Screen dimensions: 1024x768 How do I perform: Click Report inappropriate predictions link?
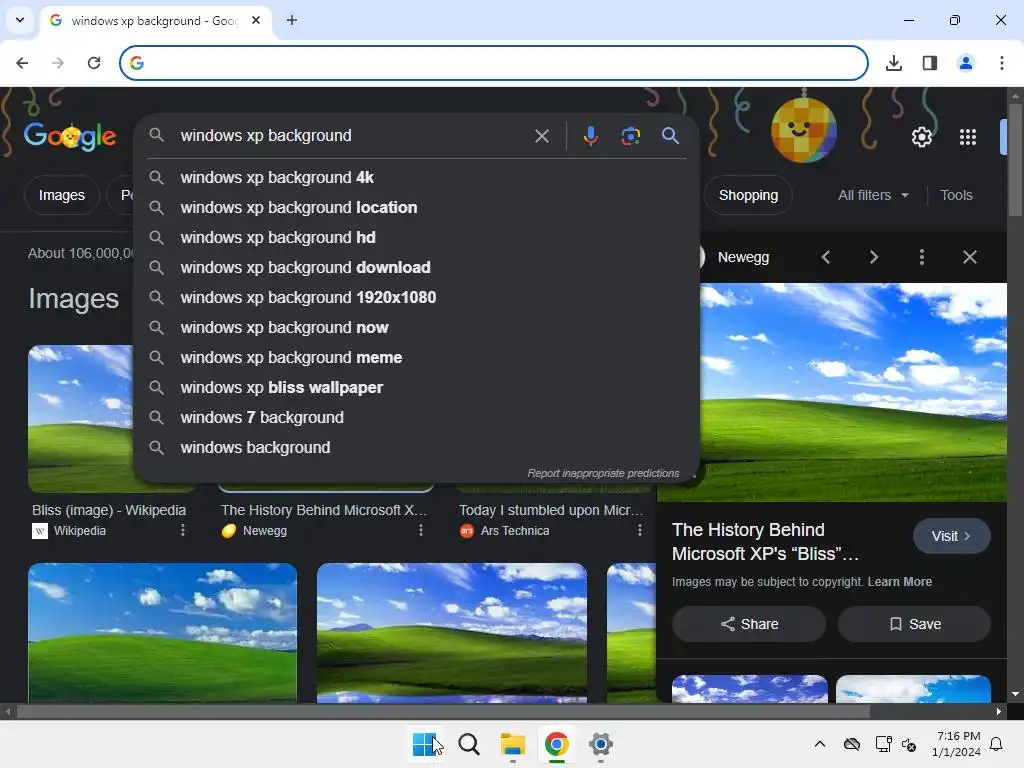603,473
